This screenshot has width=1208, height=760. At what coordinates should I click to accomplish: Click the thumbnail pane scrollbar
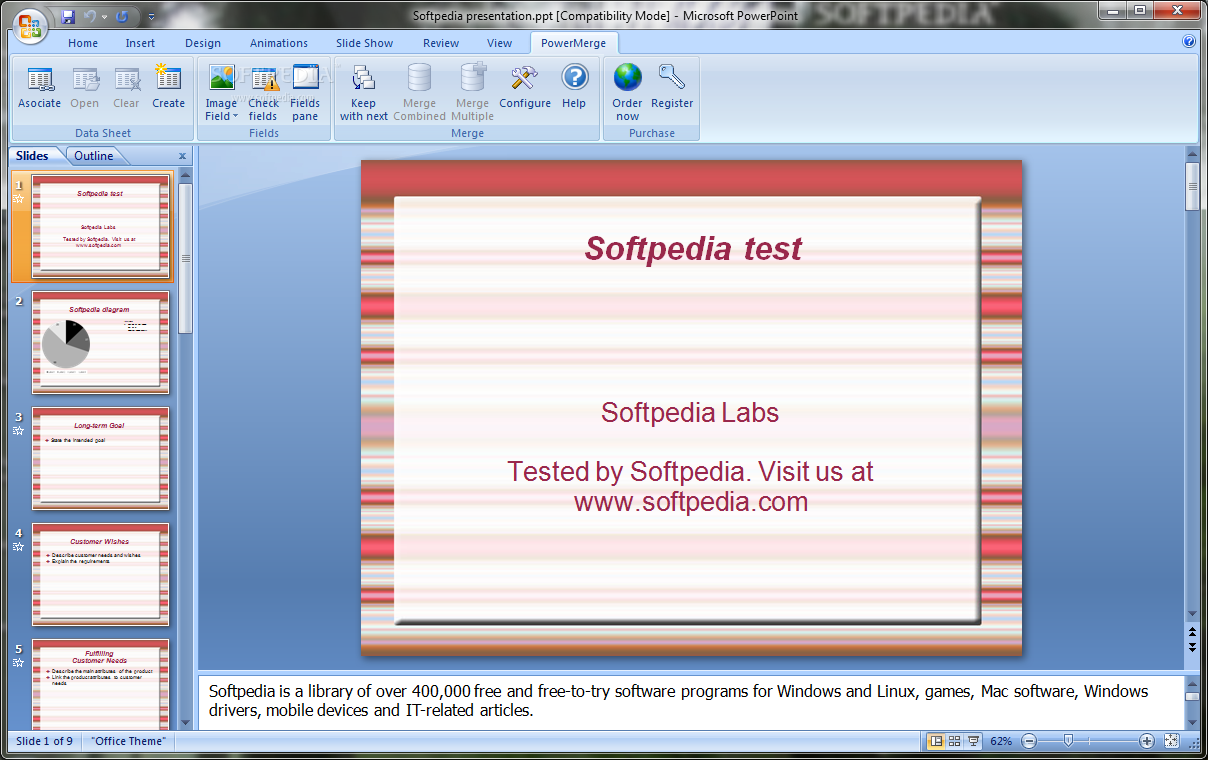point(185,258)
